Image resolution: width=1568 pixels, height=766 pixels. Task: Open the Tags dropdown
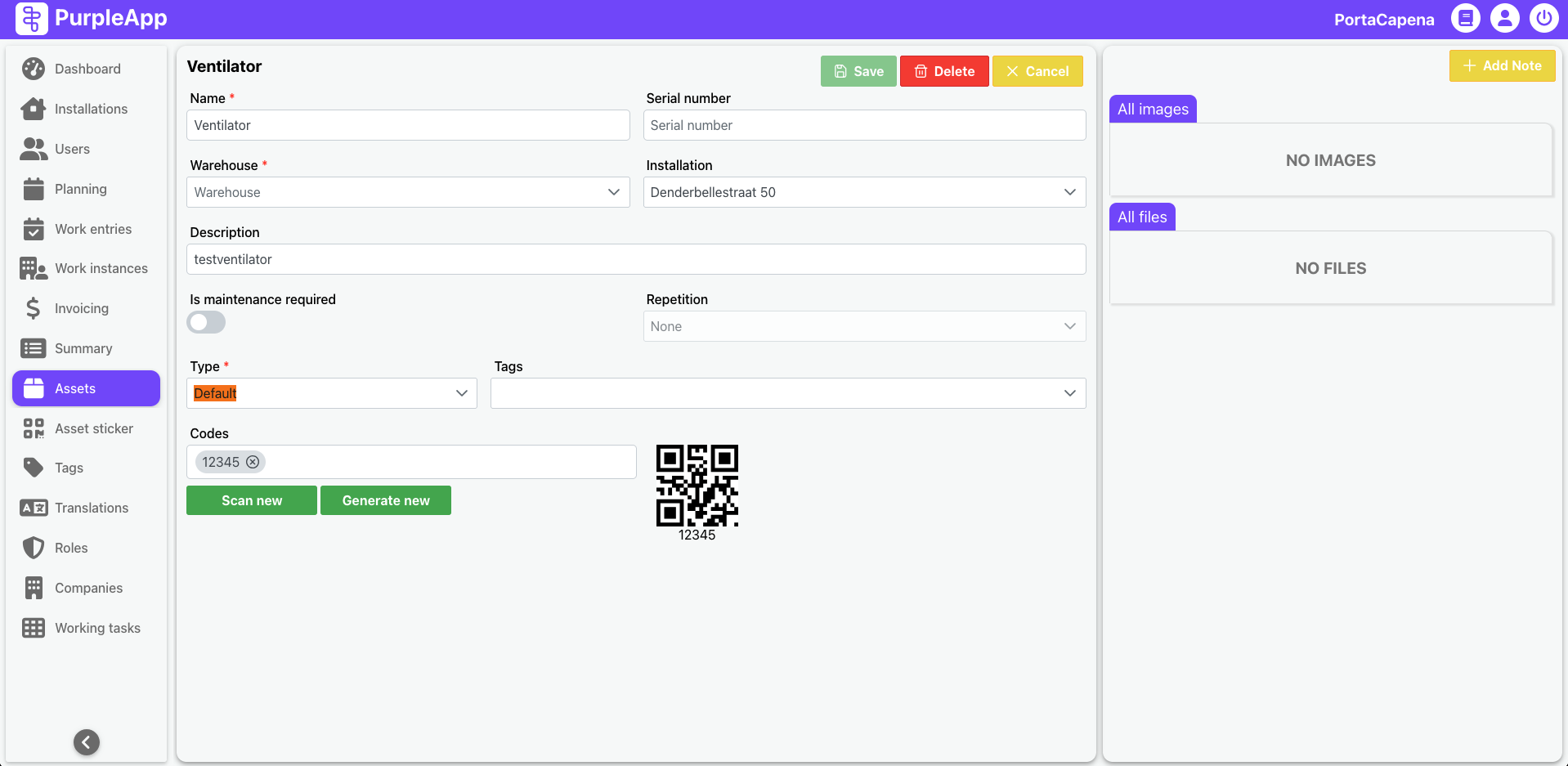click(787, 393)
